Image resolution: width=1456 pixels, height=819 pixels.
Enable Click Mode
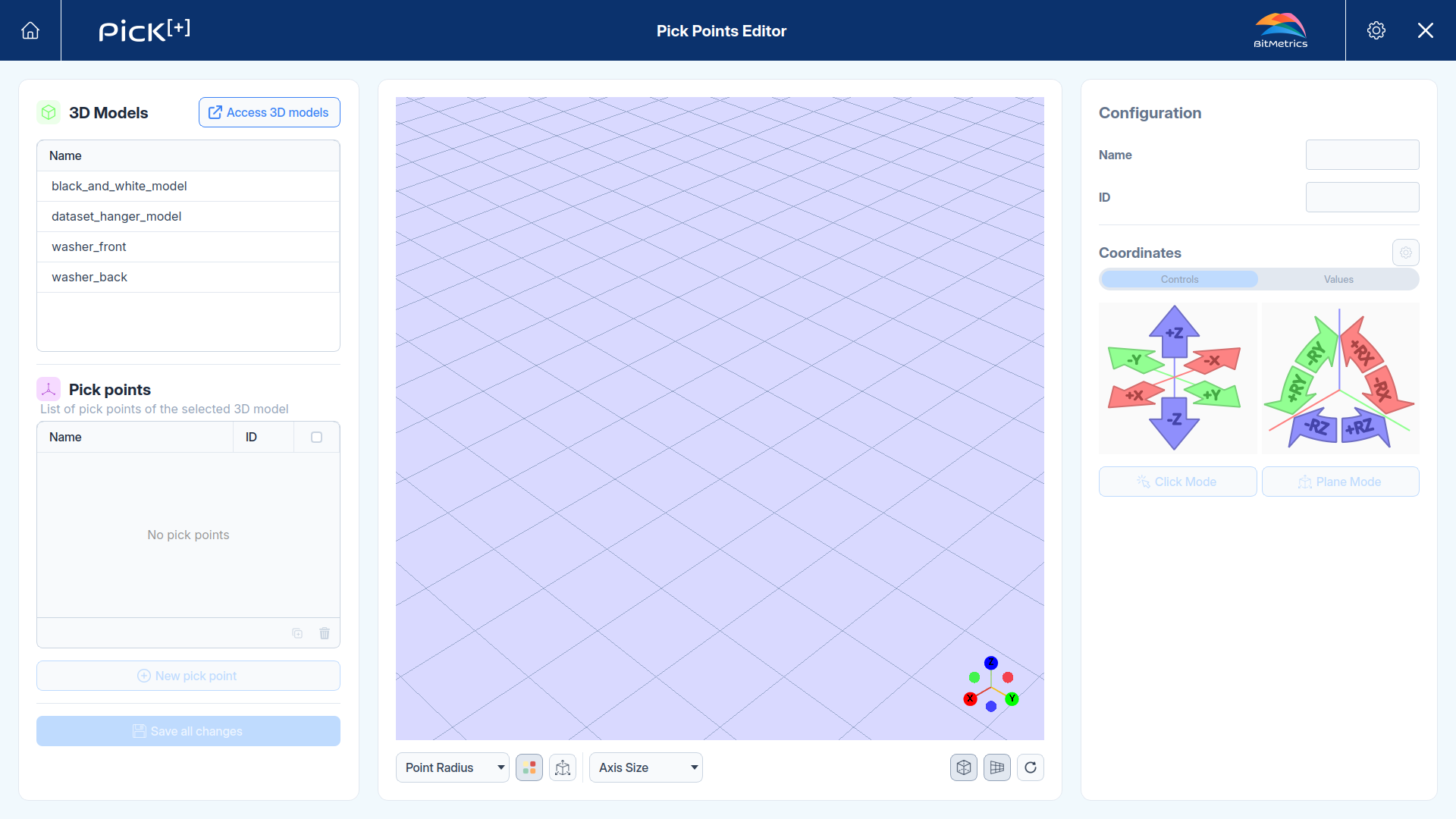pos(1178,482)
